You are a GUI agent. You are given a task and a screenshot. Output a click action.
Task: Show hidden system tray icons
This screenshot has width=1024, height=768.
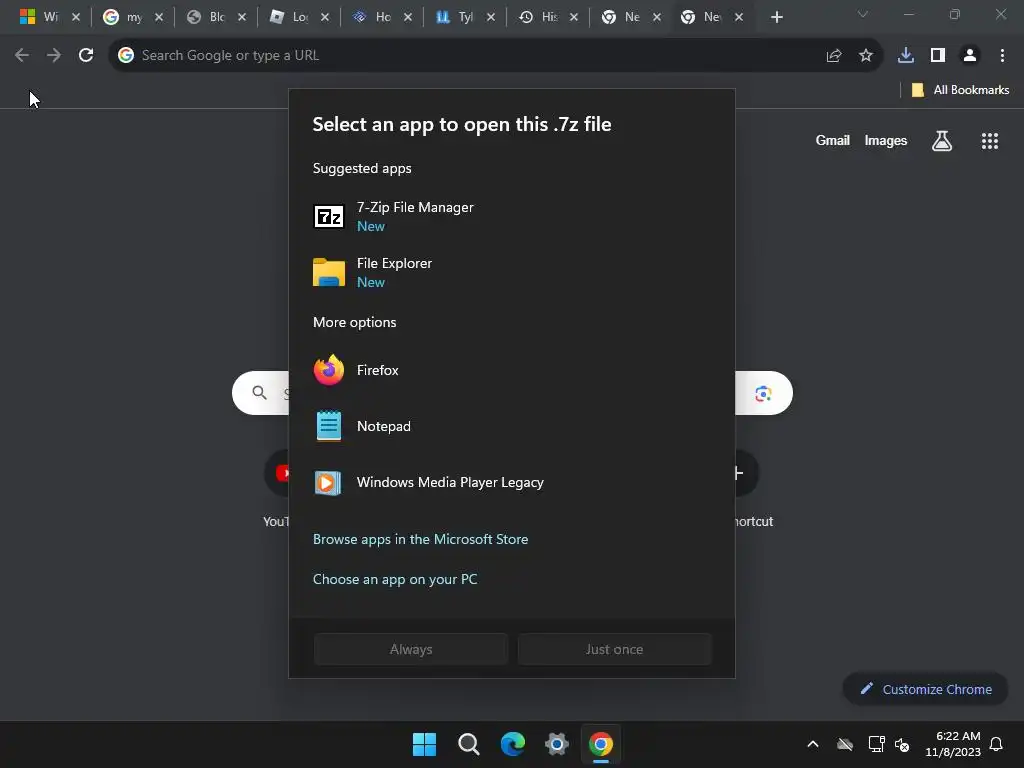point(813,744)
